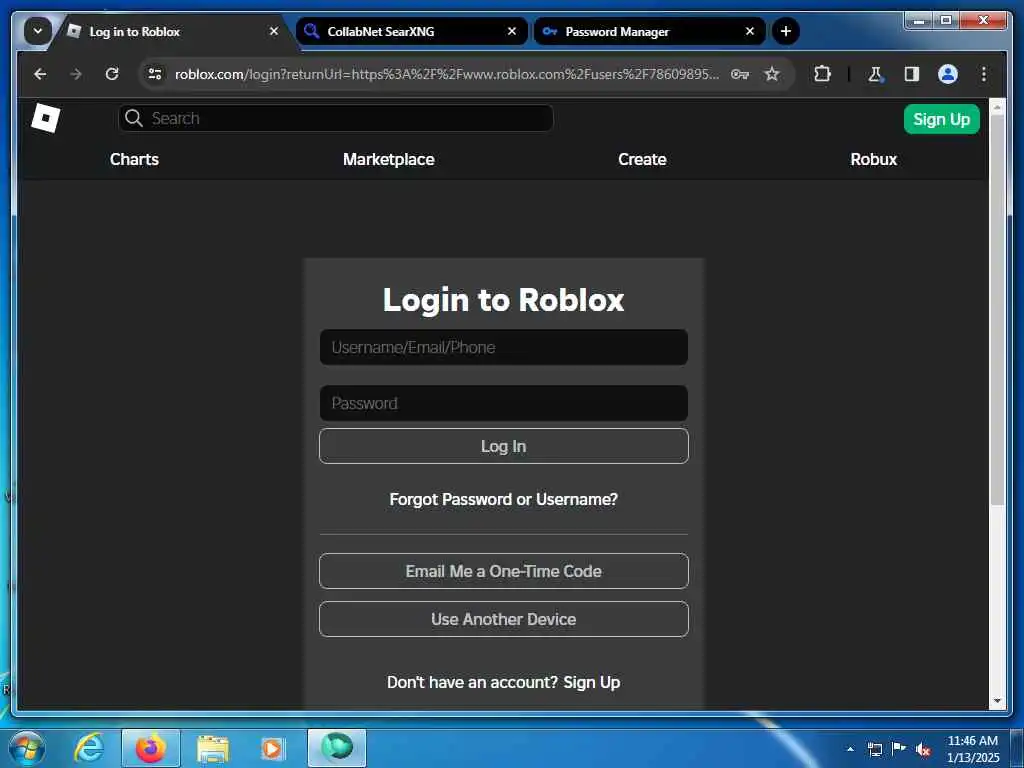Click the Log In button
Viewport: 1024px width, 768px height.
504,446
